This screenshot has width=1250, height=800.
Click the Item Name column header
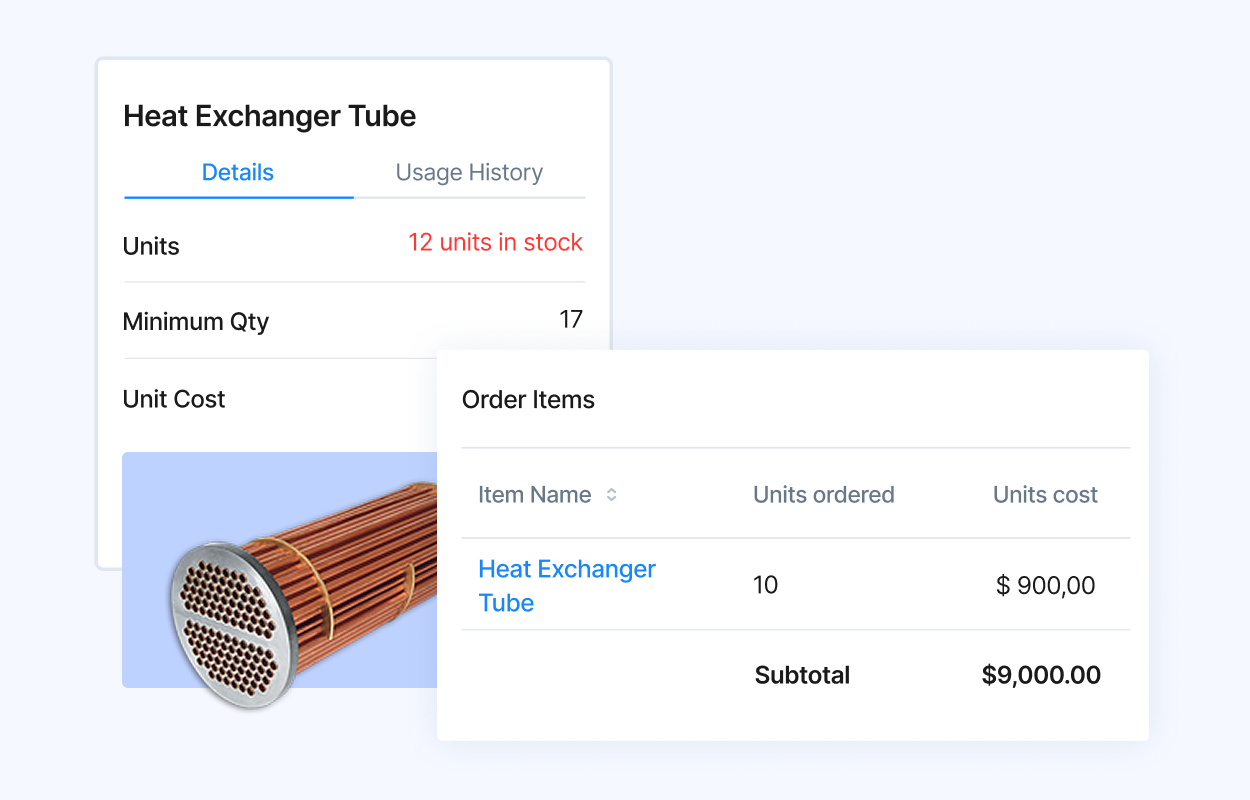534,495
